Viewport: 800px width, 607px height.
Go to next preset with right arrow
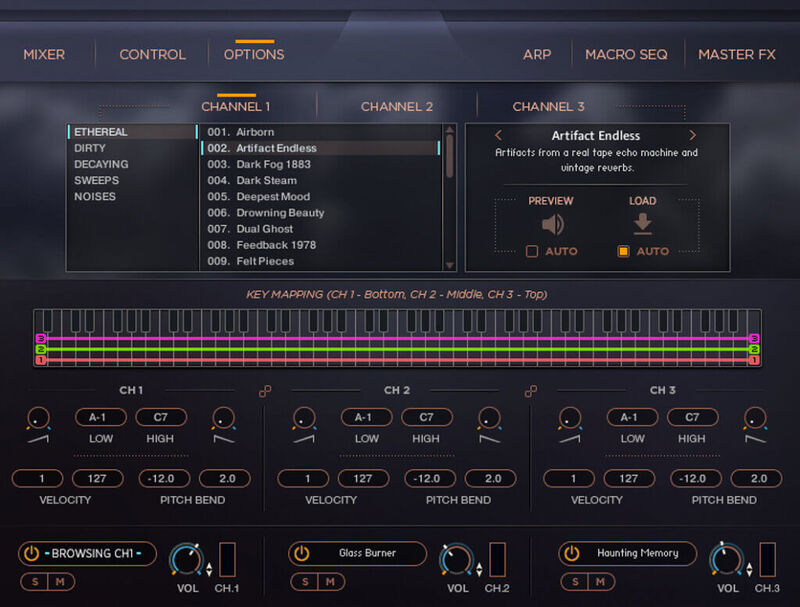click(692, 135)
